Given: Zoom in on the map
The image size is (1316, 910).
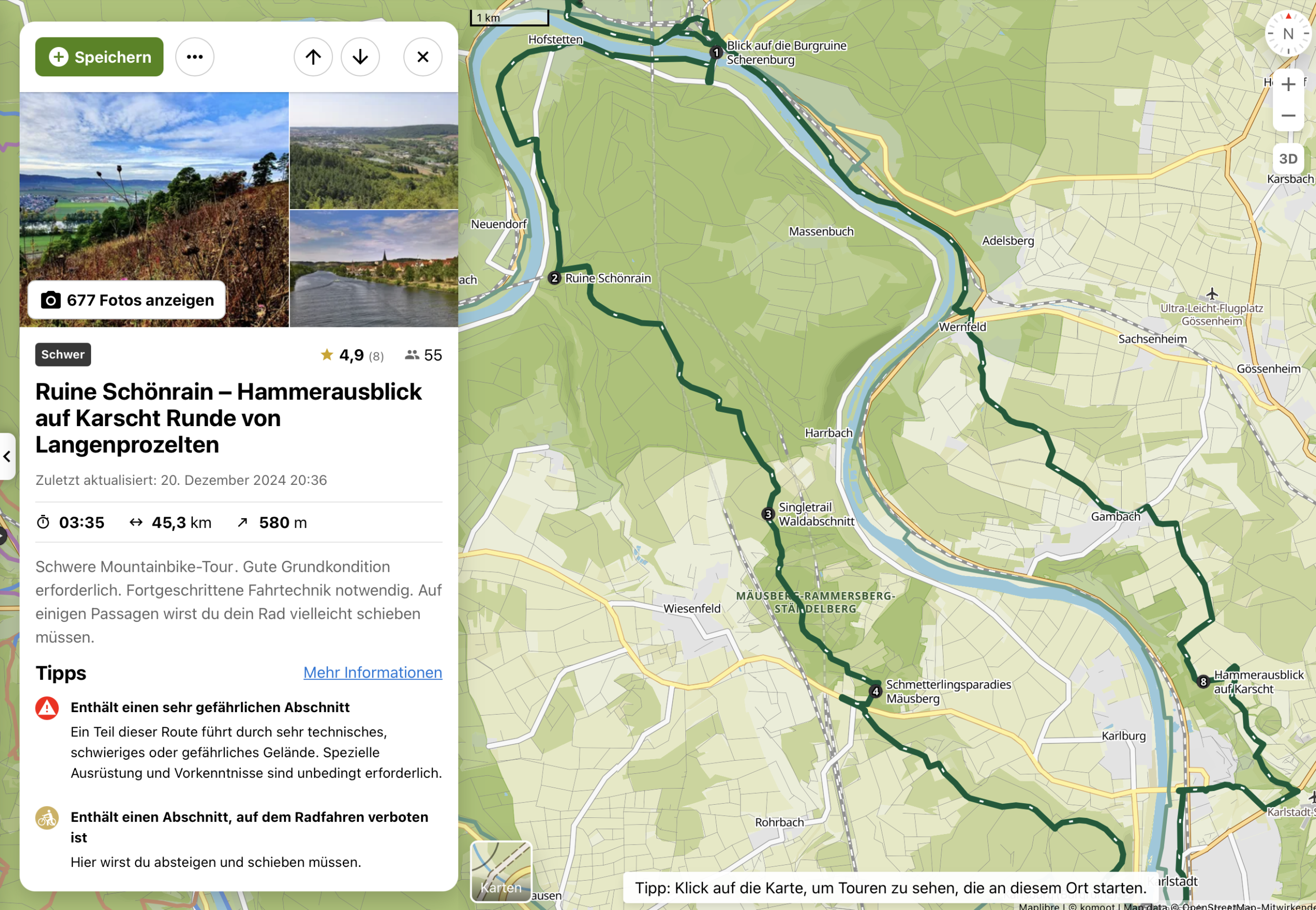Looking at the screenshot, I should point(1288,85).
